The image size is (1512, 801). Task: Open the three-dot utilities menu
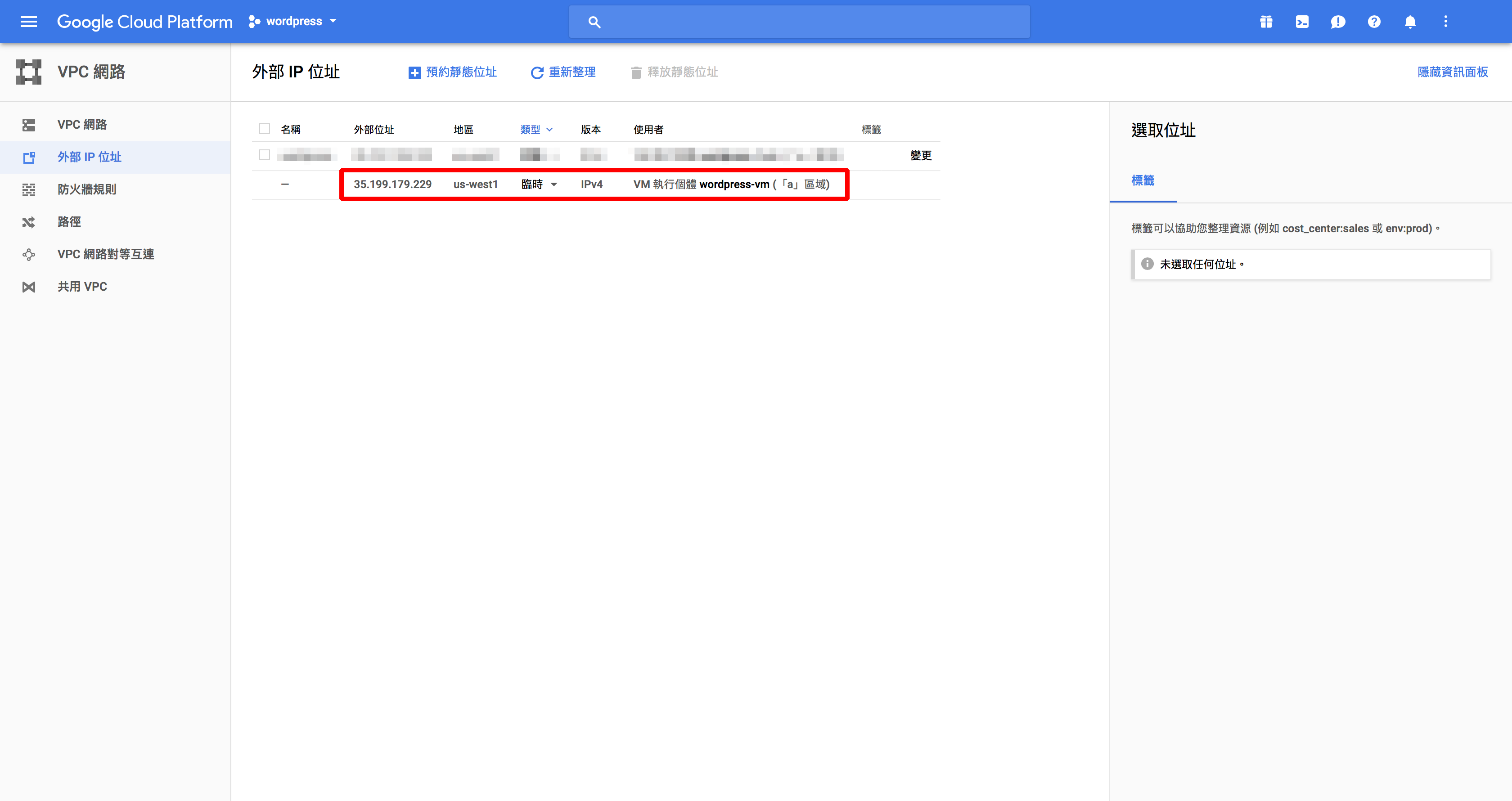[x=1446, y=22]
